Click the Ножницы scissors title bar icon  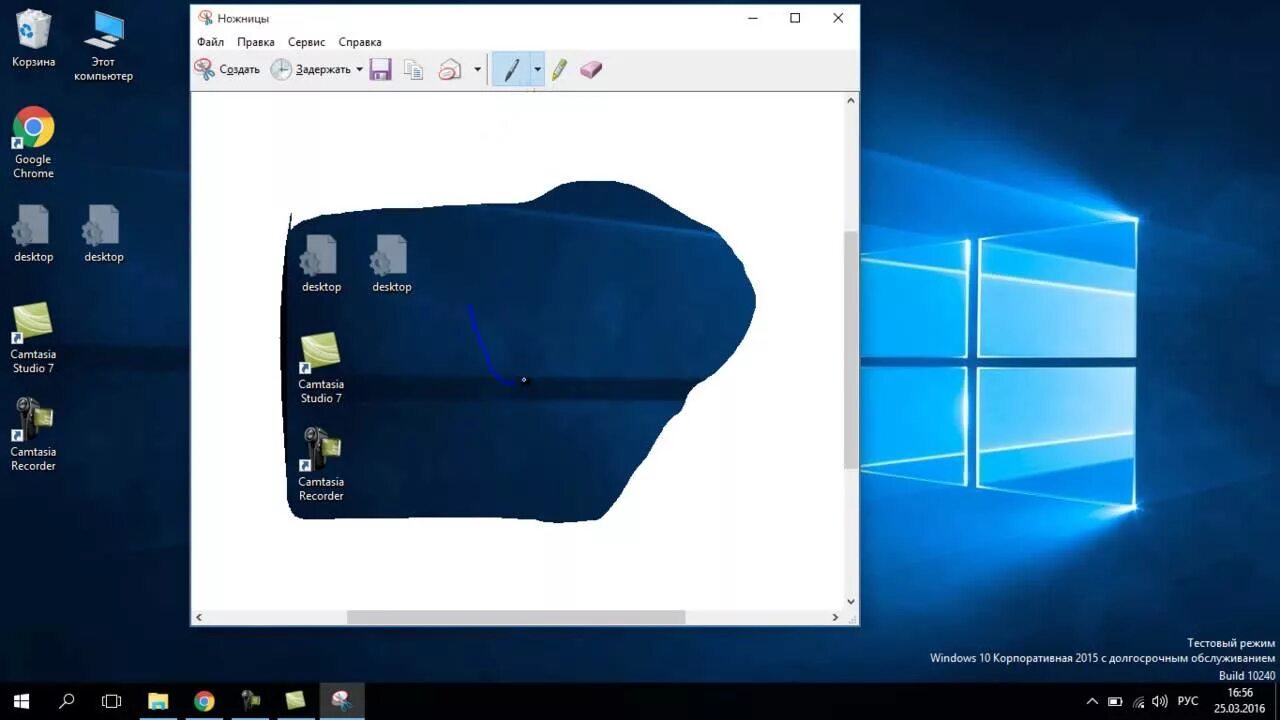[205, 18]
